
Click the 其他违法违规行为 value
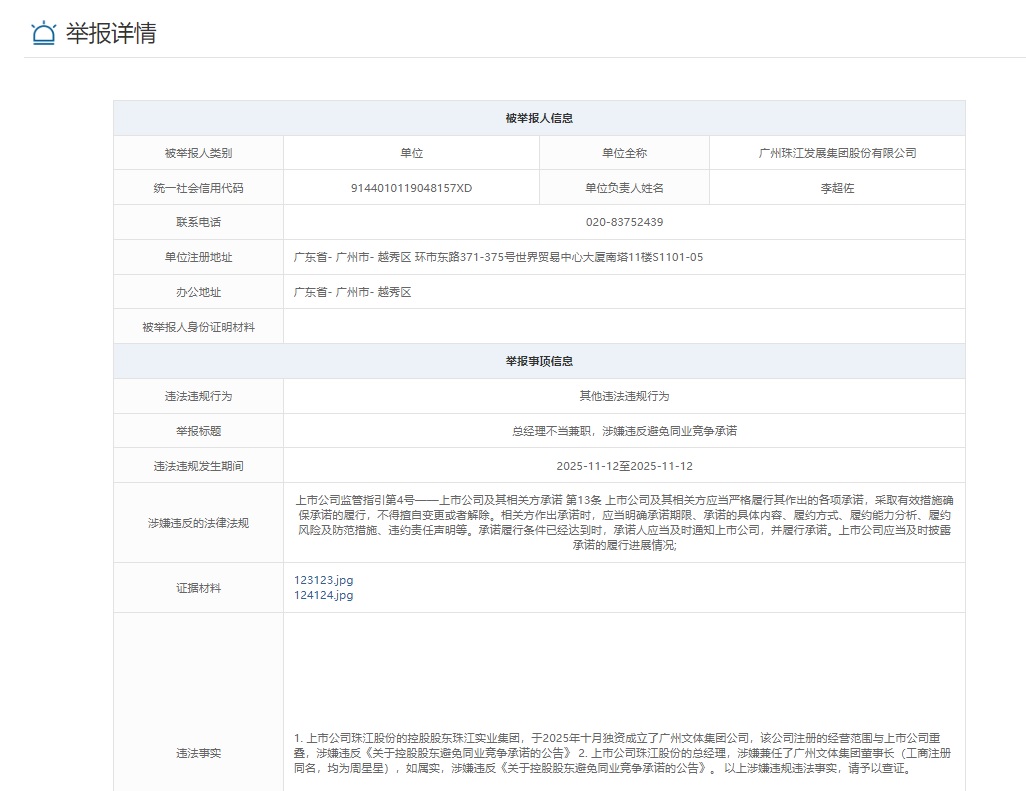(x=624, y=396)
